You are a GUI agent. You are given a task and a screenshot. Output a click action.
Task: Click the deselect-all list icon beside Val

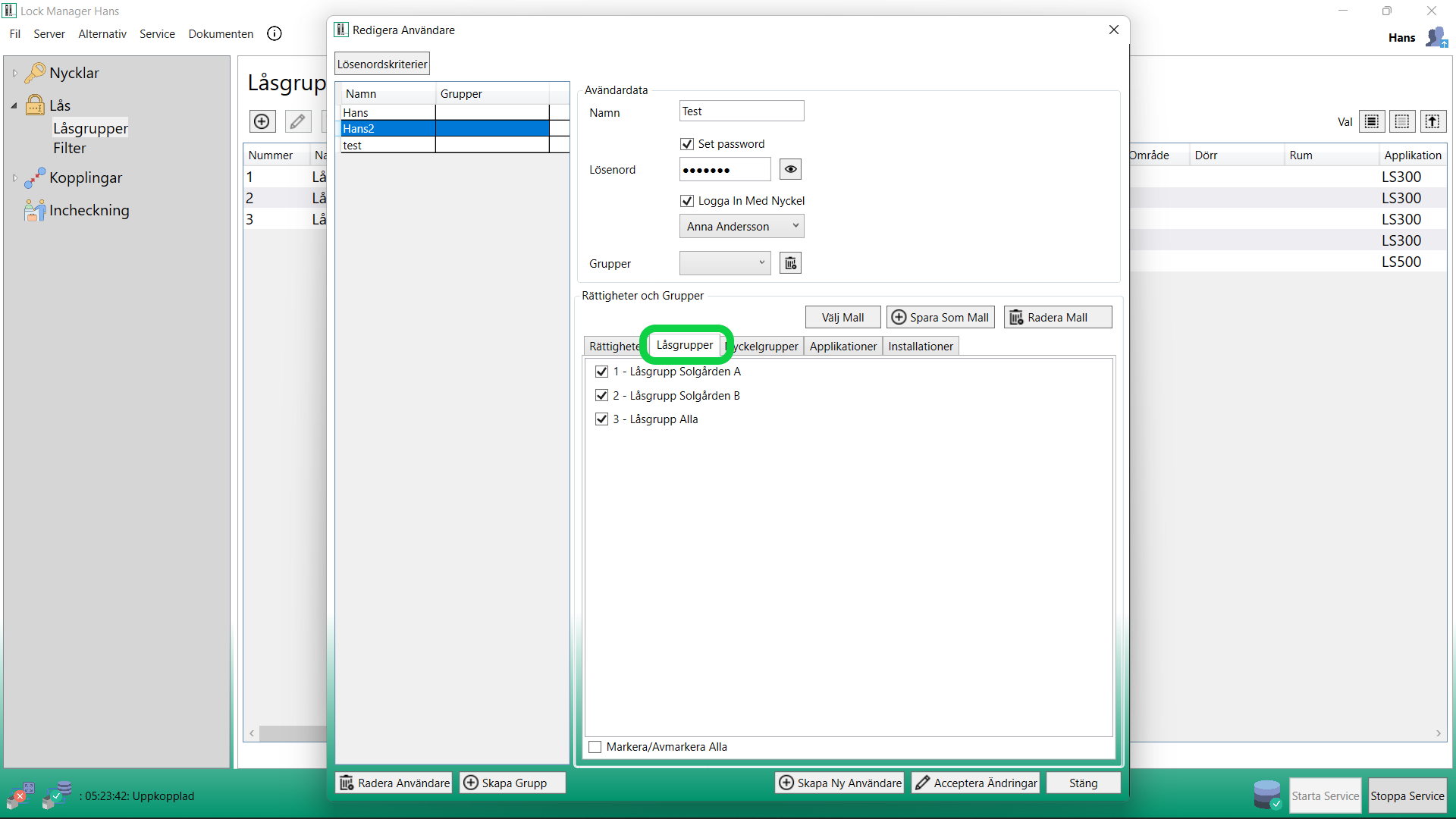1402,121
